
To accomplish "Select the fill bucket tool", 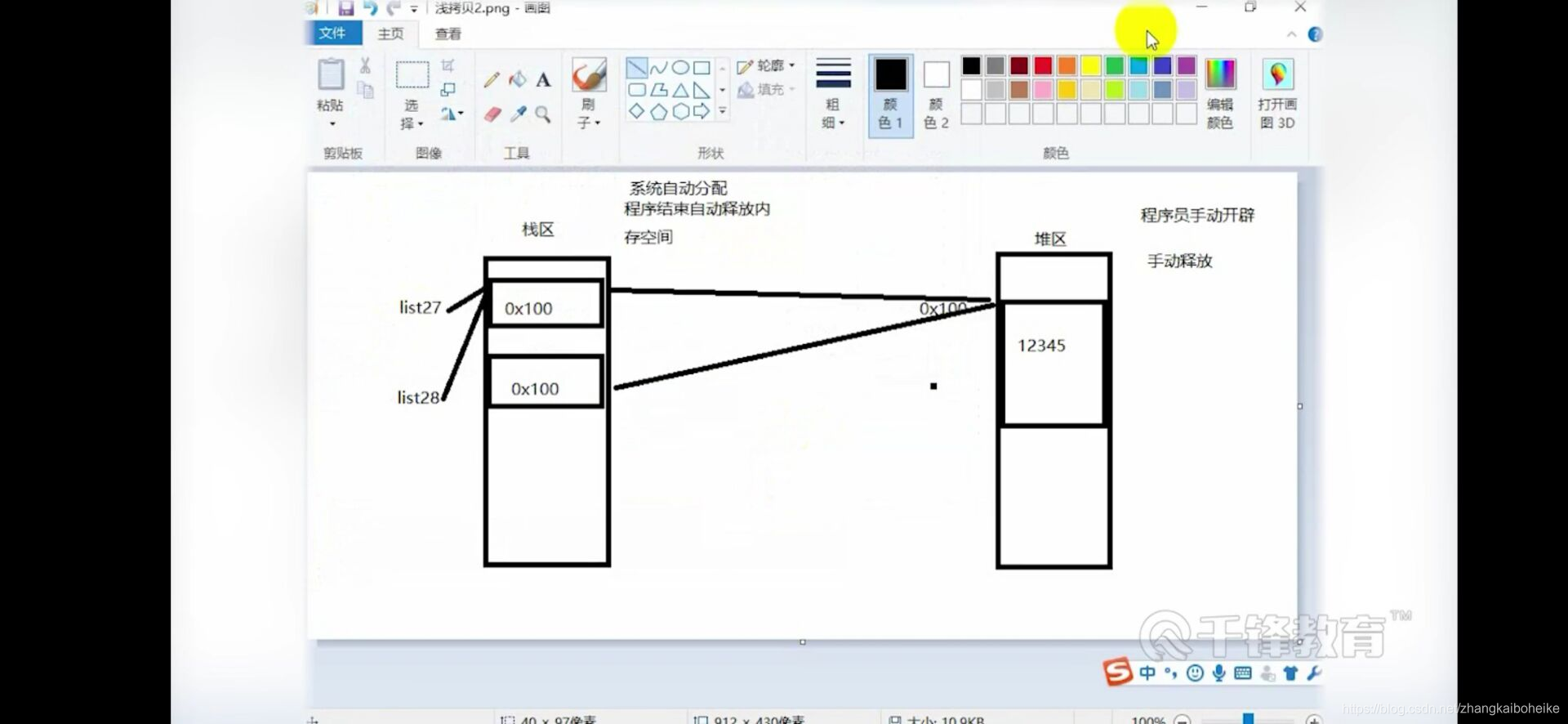I will (x=518, y=79).
